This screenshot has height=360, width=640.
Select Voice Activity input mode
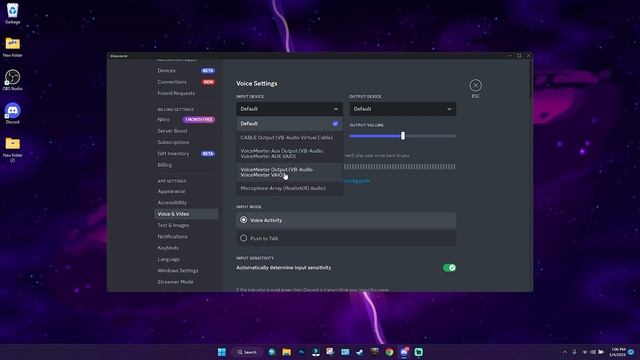coord(346,220)
